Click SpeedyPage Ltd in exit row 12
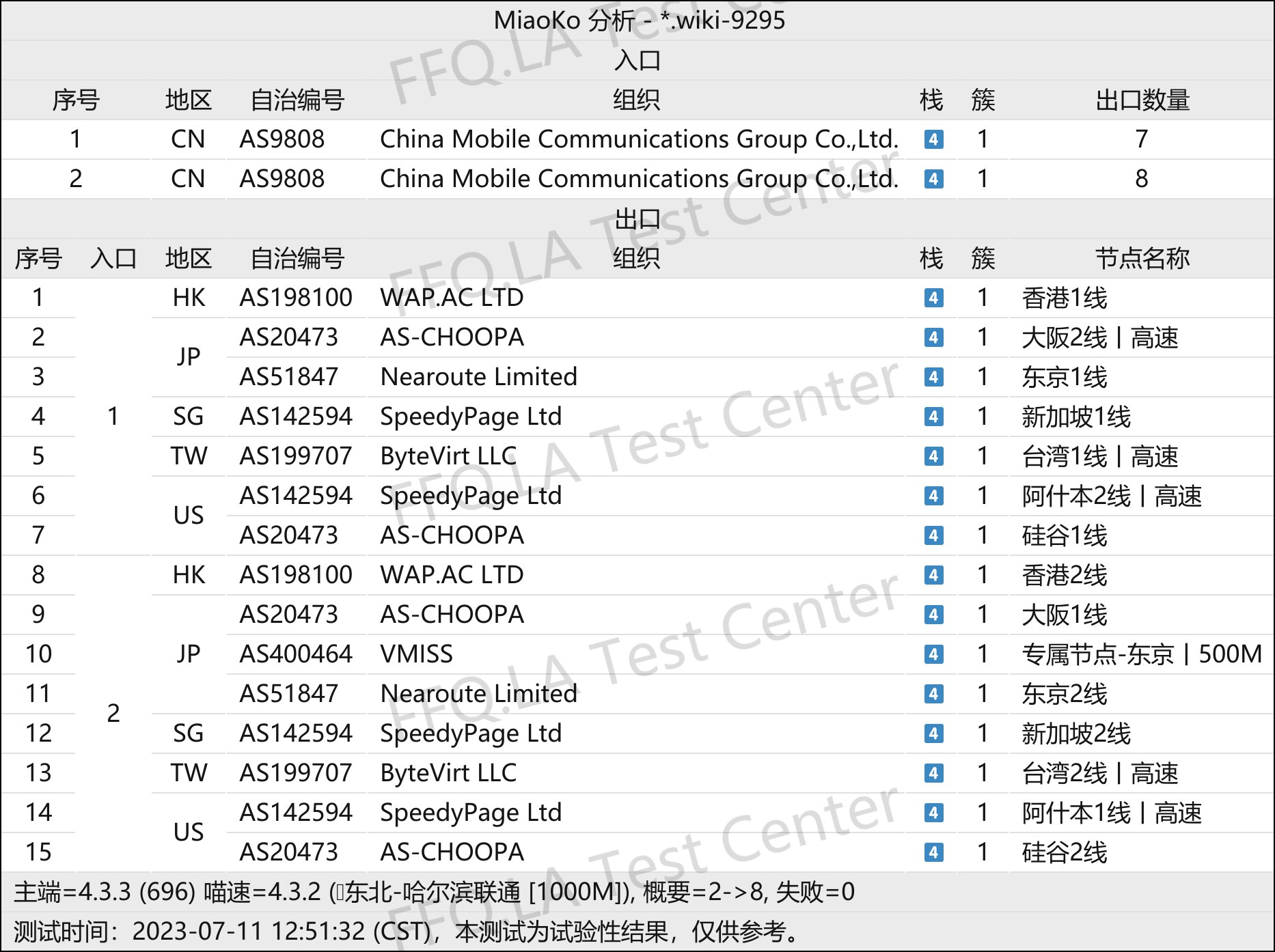Image resolution: width=1275 pixels, height=952 pixels. (471, 733)
